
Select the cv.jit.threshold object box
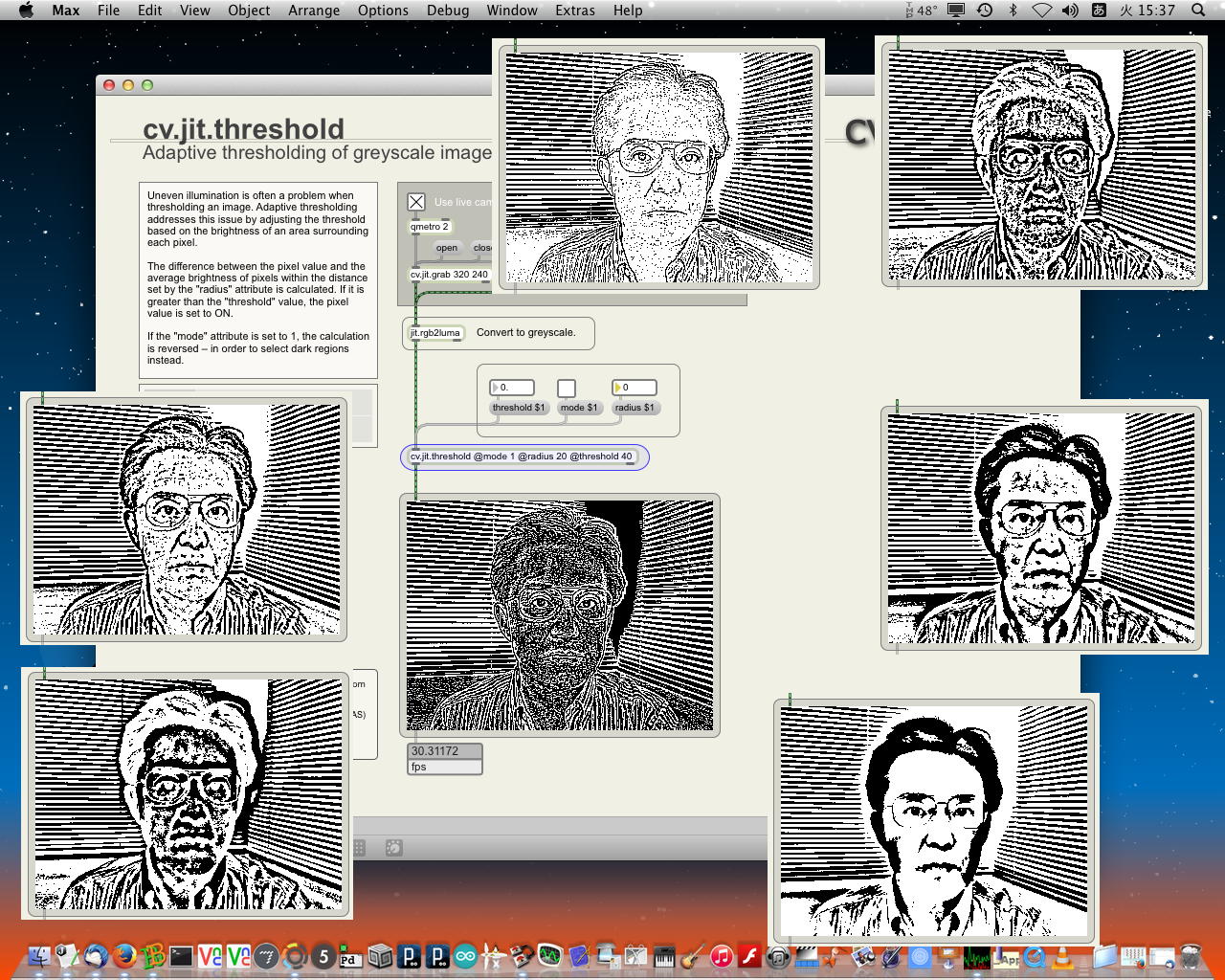522,457
